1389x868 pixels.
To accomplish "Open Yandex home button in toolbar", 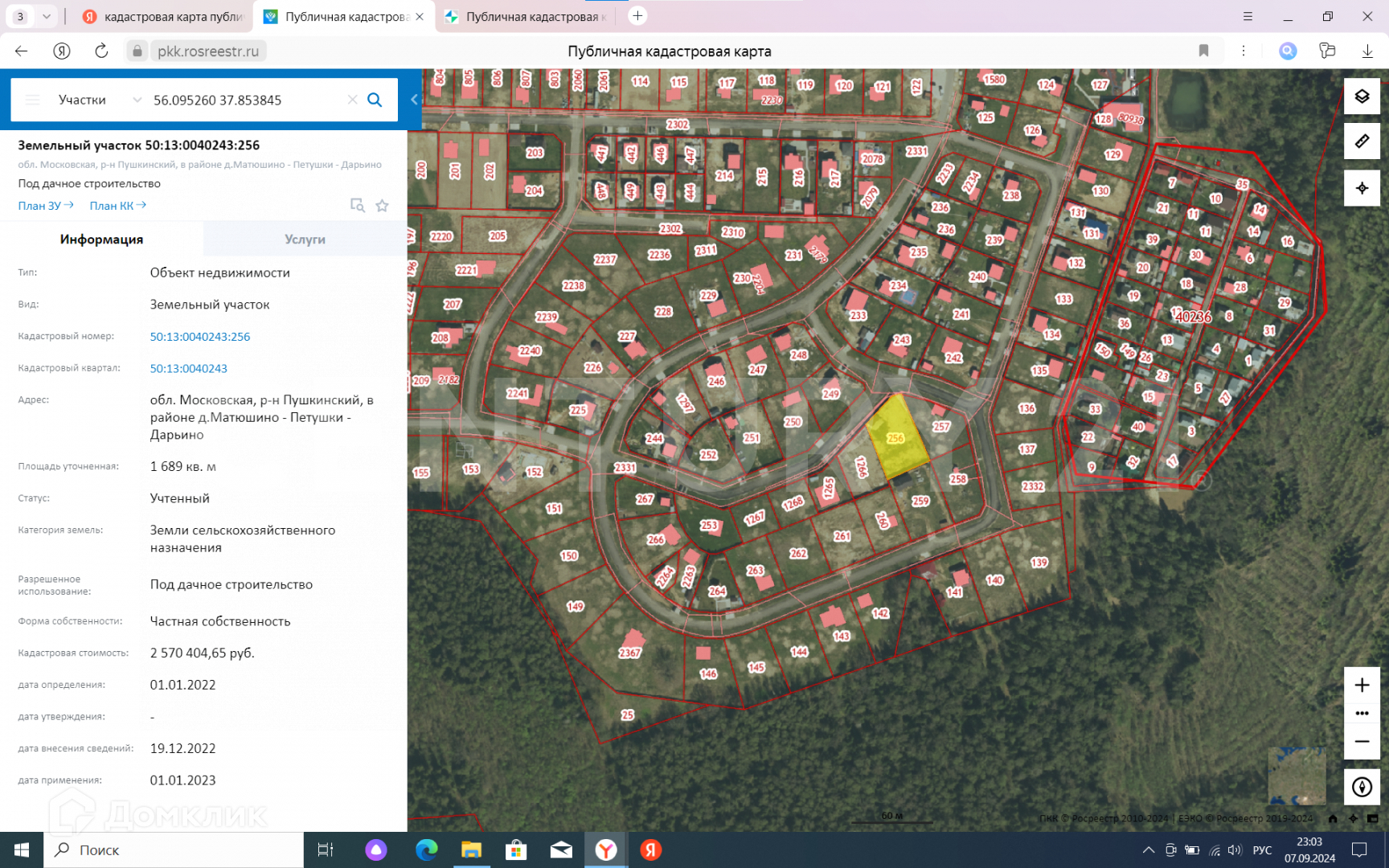I will pos(62,51).
